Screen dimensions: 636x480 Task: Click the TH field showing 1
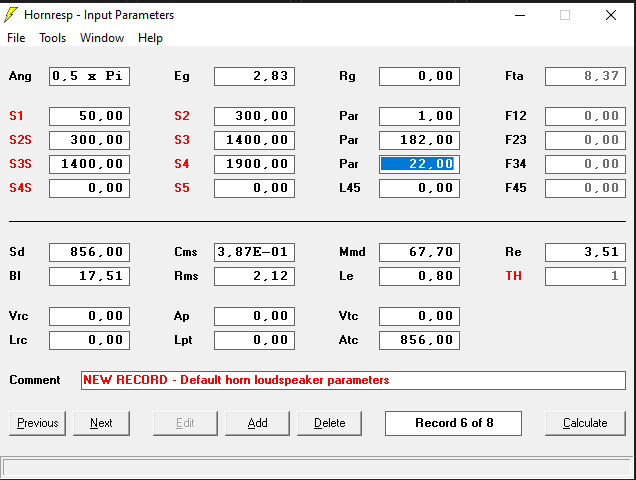[585, 276]
